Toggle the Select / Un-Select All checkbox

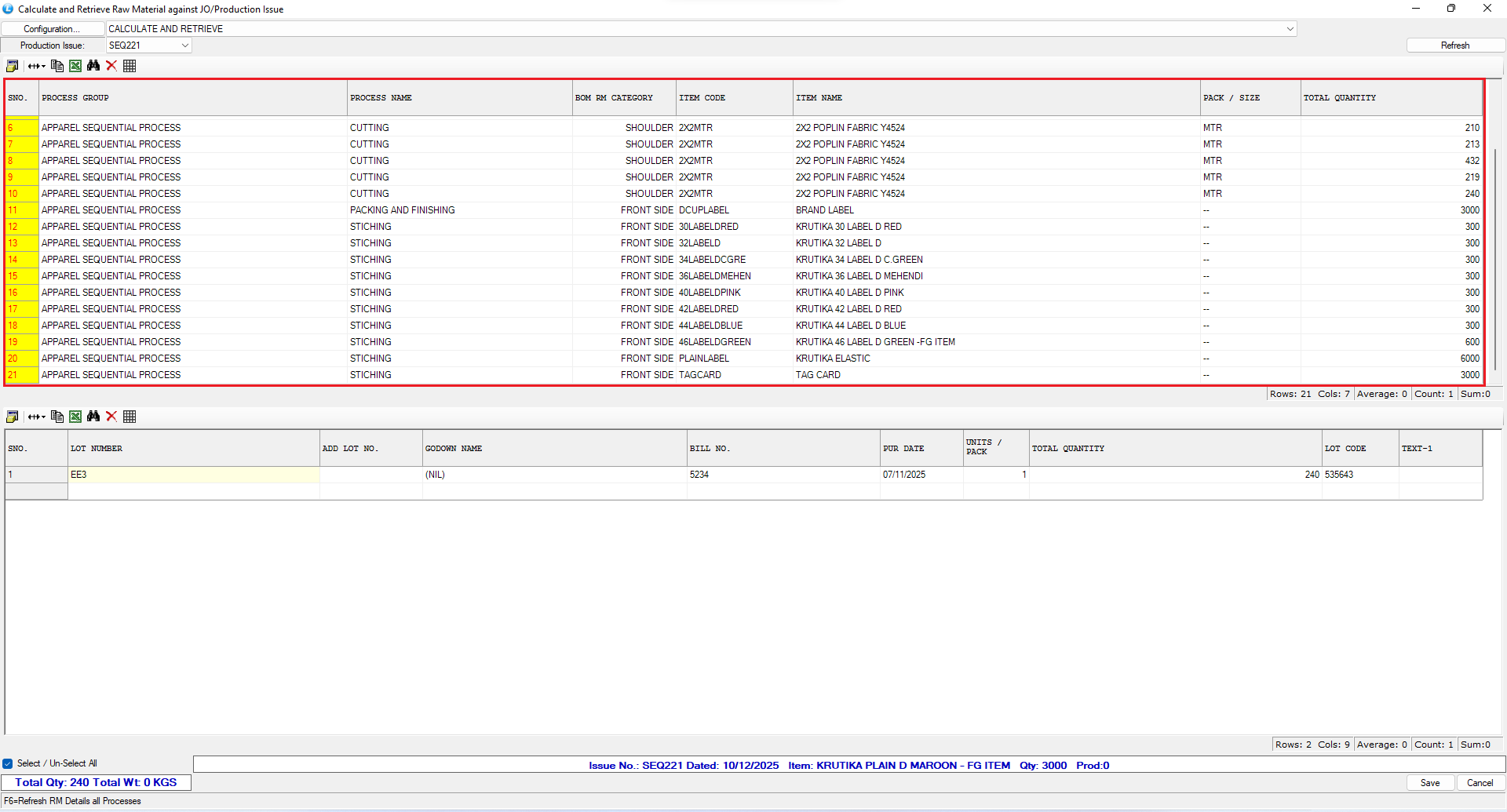[8, 763]
